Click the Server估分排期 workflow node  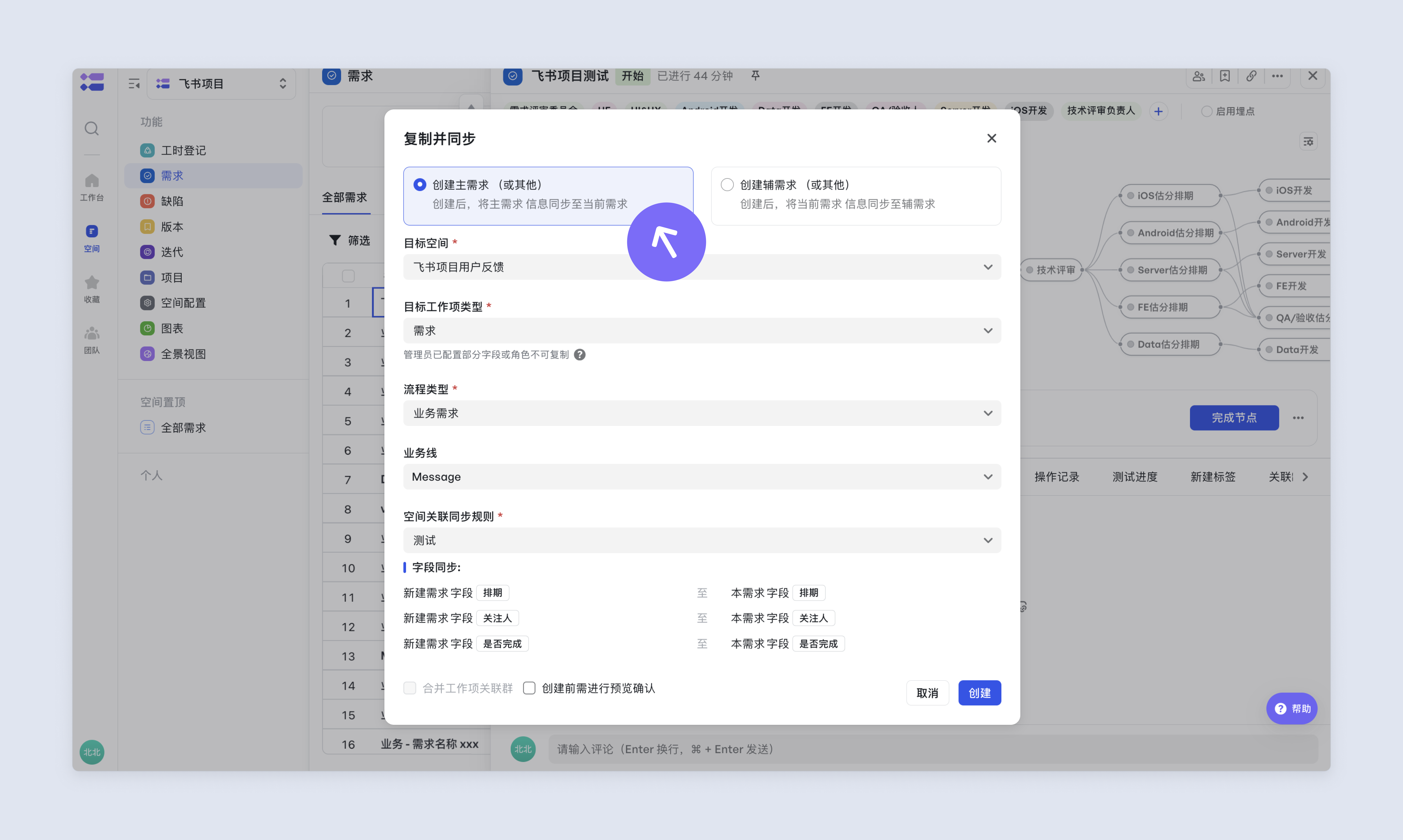click(x=1170, y=270)
